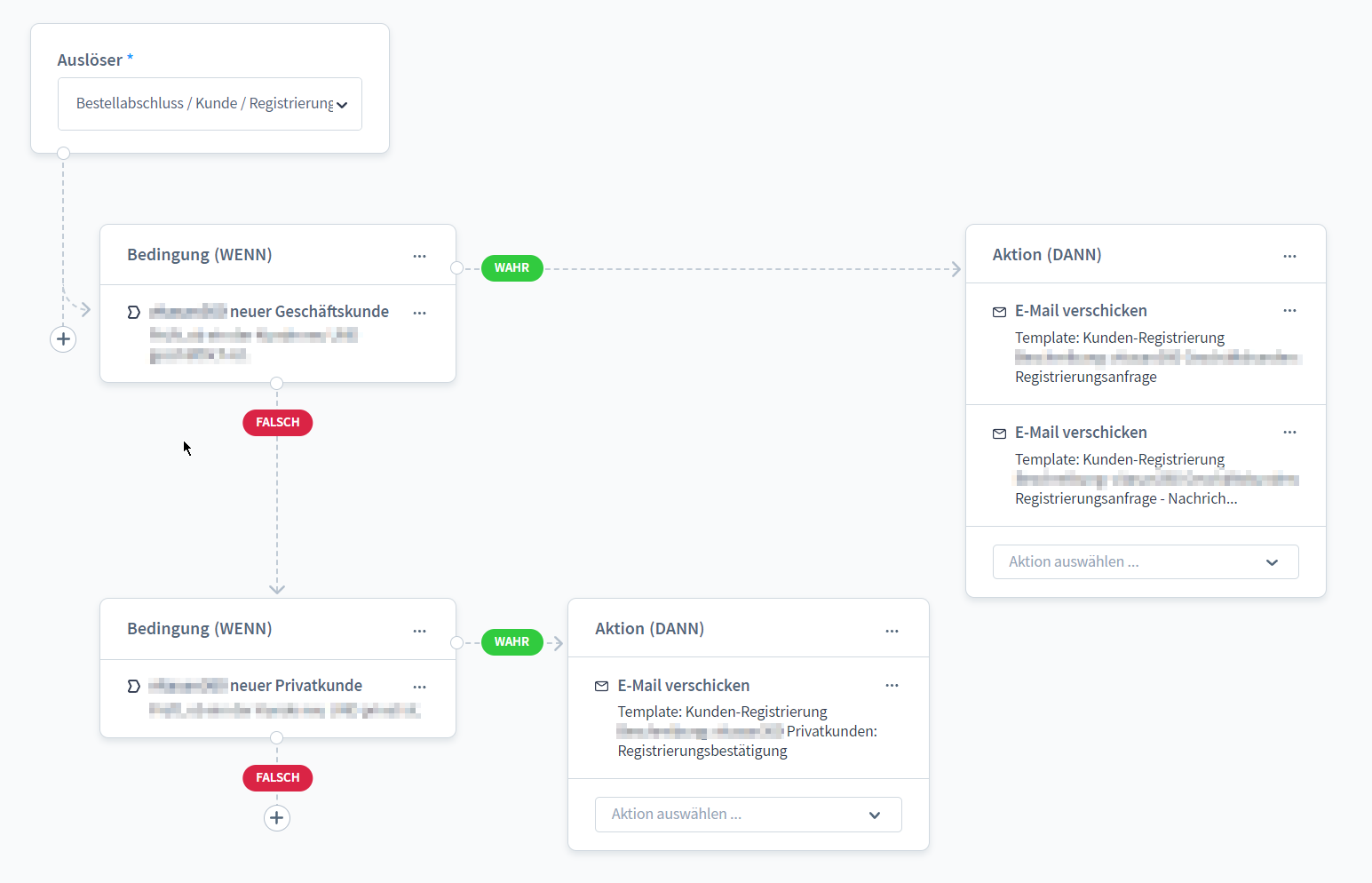
Task: Open three-dot menu of second Bedingung (WENN) header
Action: 420,630
